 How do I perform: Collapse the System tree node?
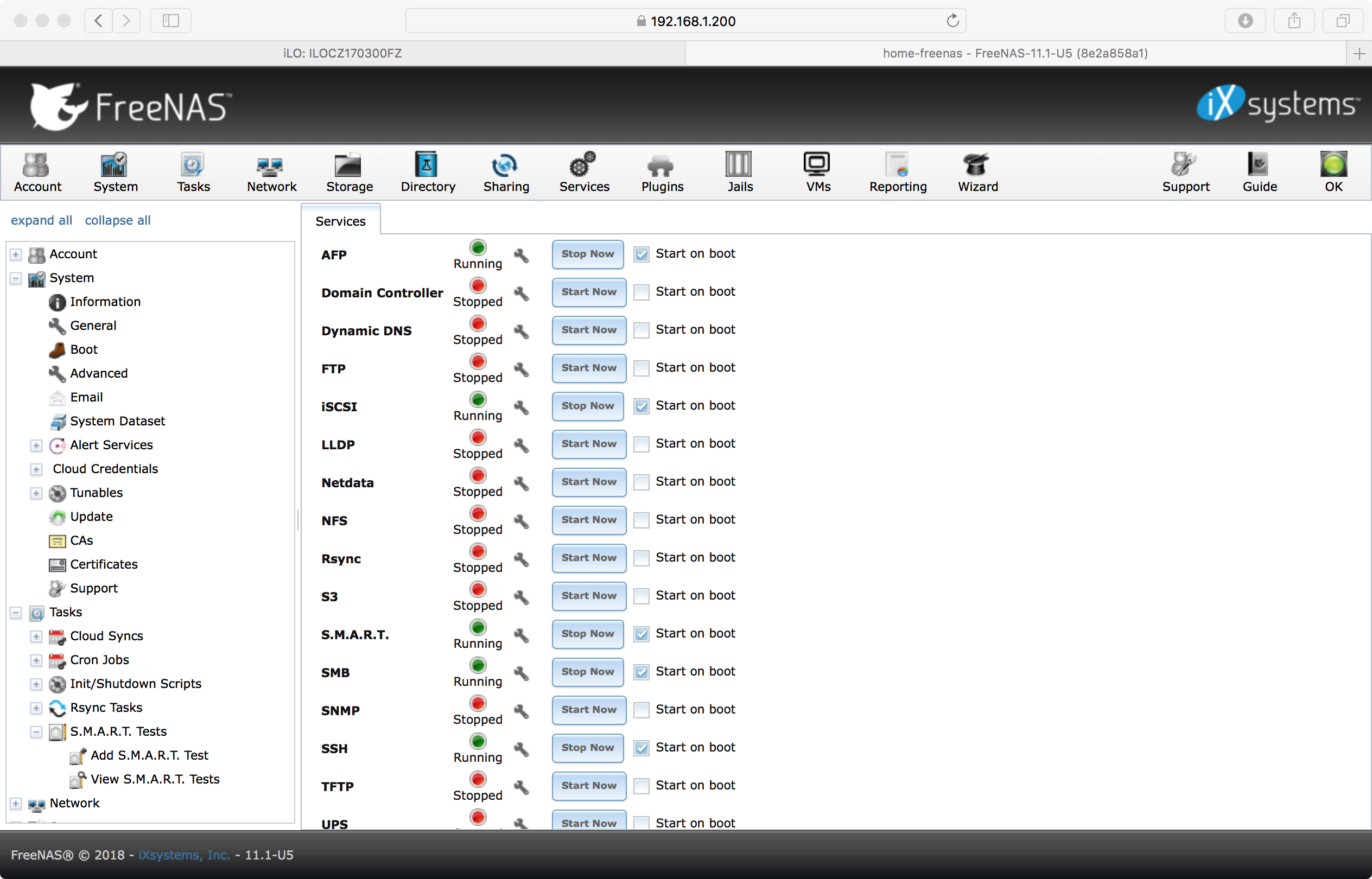coord(16,278)
